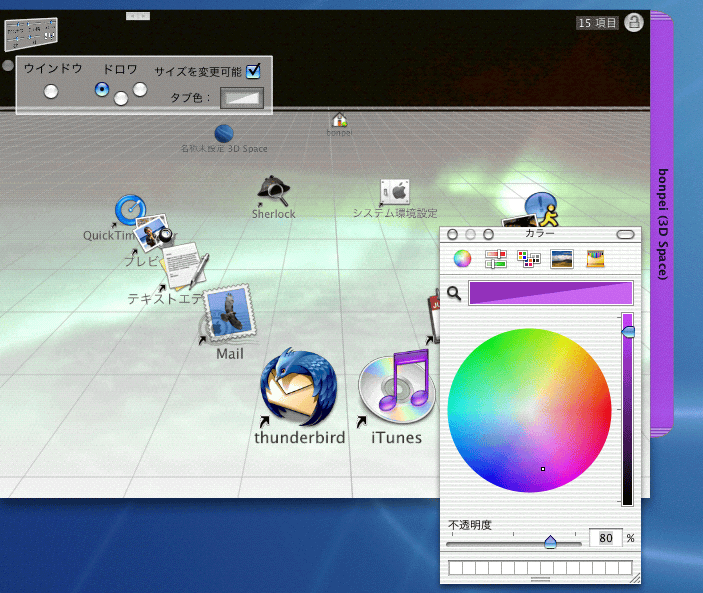This screenshot has width=703, height=593.
Task: Click the first saved color swatch slot
Action: coord(456,568)
